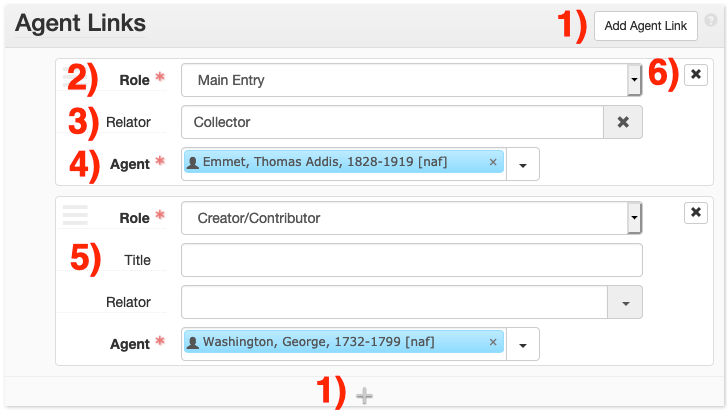727x413 pixels.
Task: Click the person icon in the Washington token
Action: 194,343
